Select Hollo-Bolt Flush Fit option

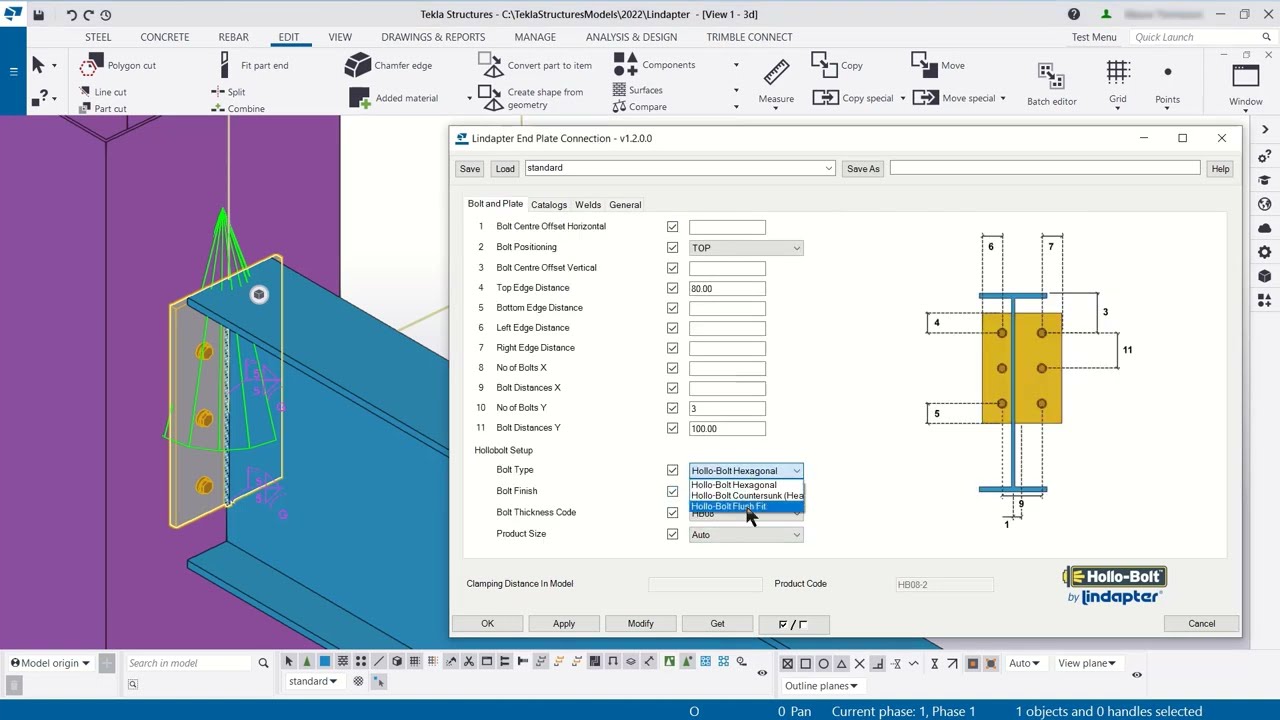[x=746, y=506]
